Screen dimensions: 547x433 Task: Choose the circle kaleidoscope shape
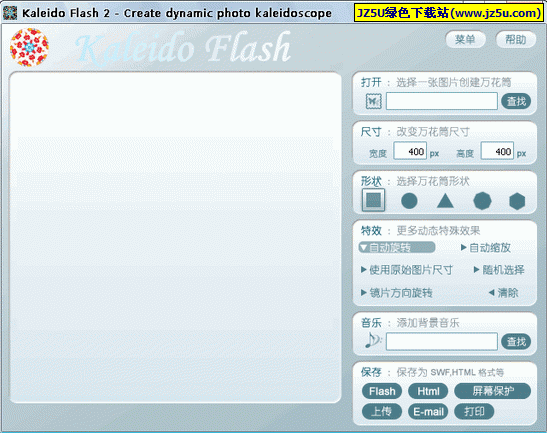[x=409, y=201]
